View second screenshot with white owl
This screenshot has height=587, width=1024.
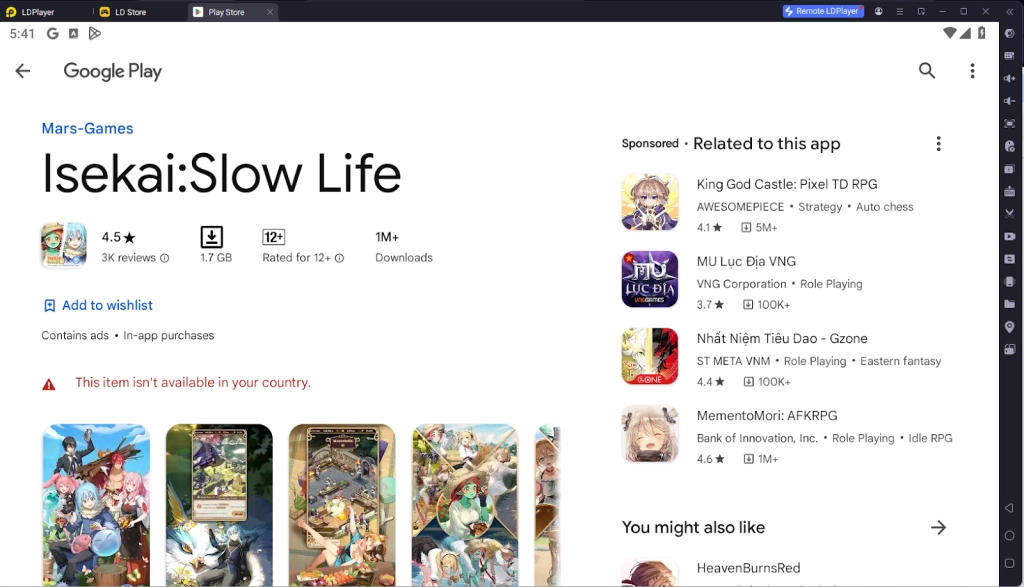click(x=219, y=505)
